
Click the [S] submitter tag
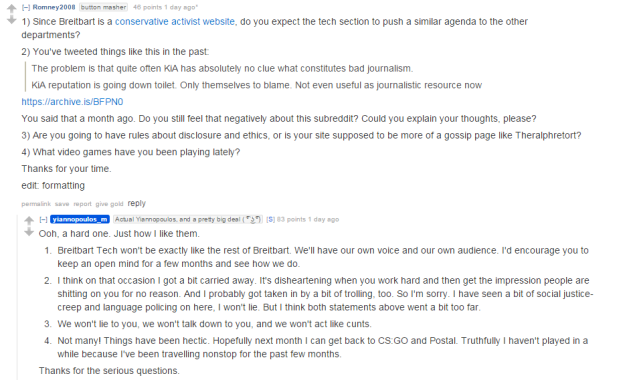point(270,220)
